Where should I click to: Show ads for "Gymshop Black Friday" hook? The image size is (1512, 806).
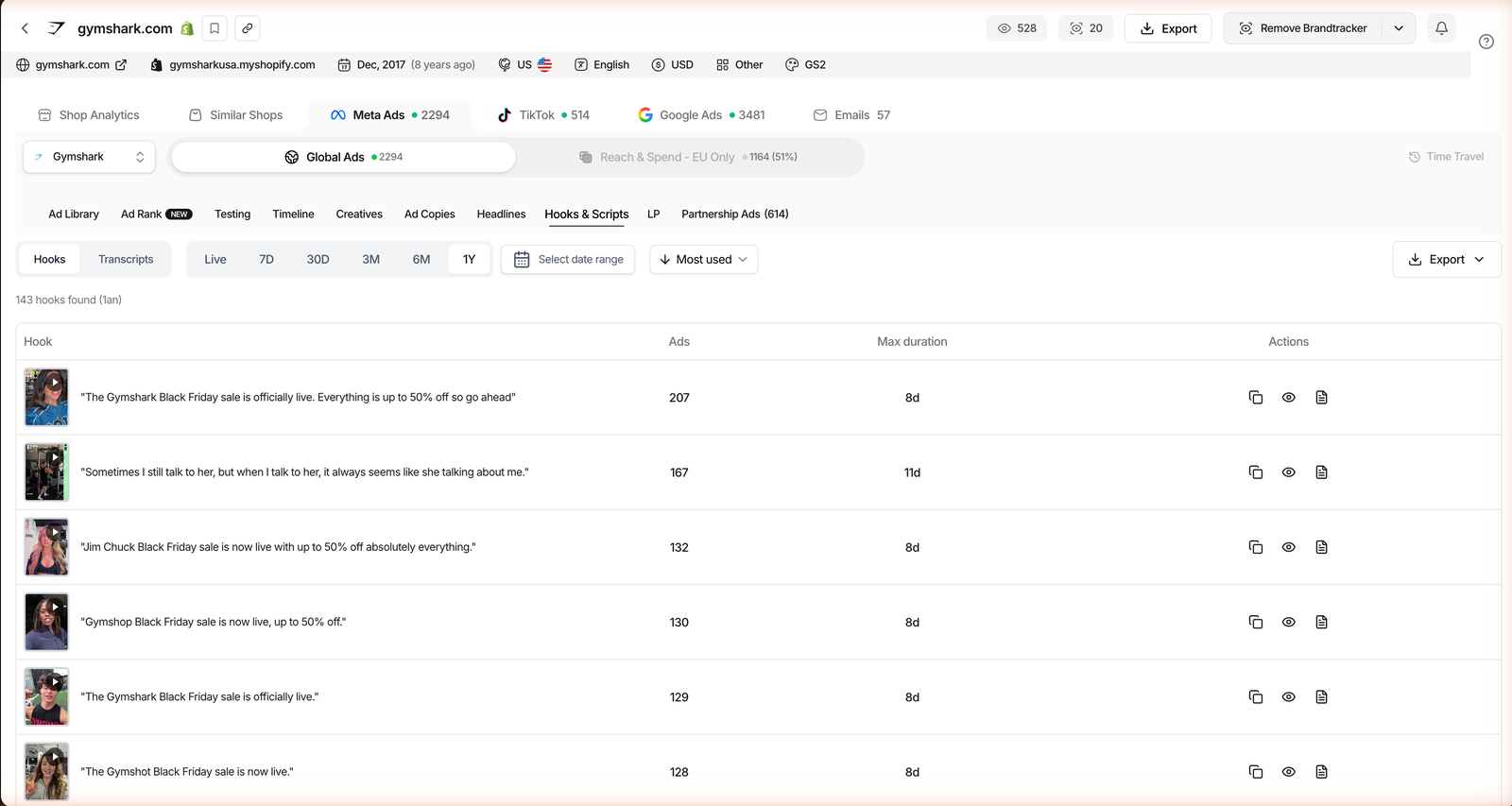1288,622
